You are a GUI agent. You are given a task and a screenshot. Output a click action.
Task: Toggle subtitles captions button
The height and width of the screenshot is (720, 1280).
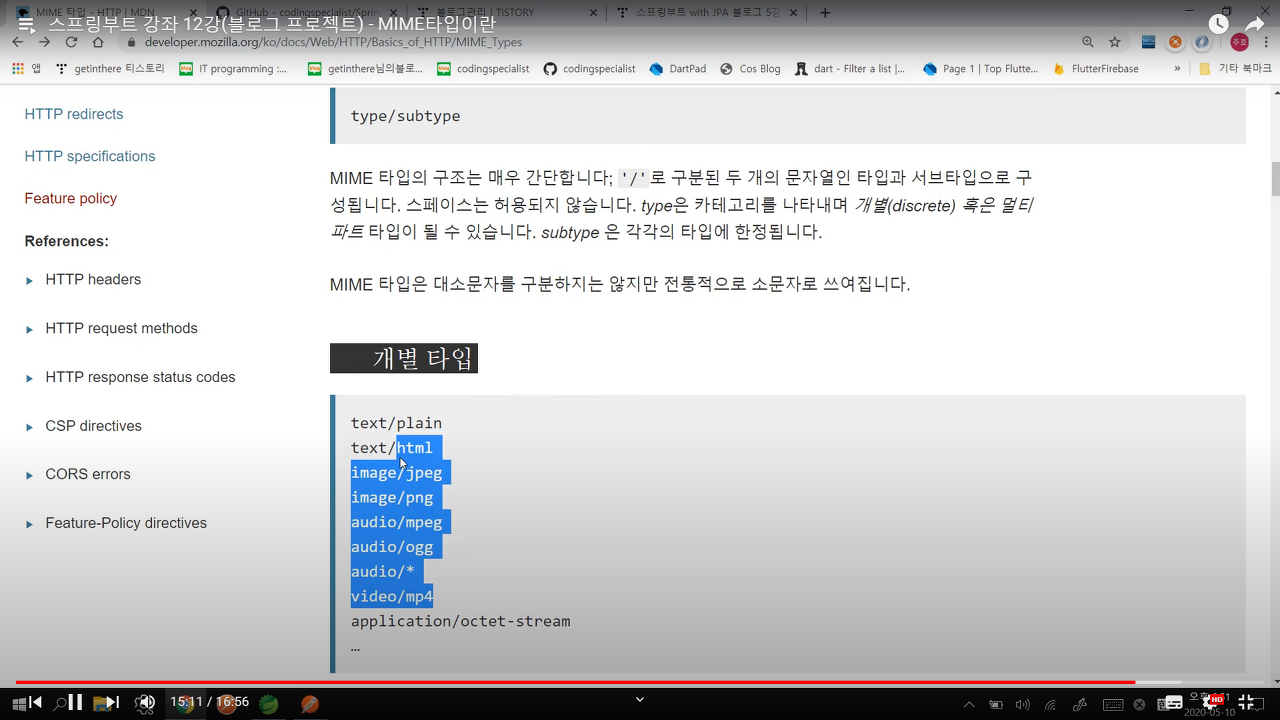[1173, 702]
